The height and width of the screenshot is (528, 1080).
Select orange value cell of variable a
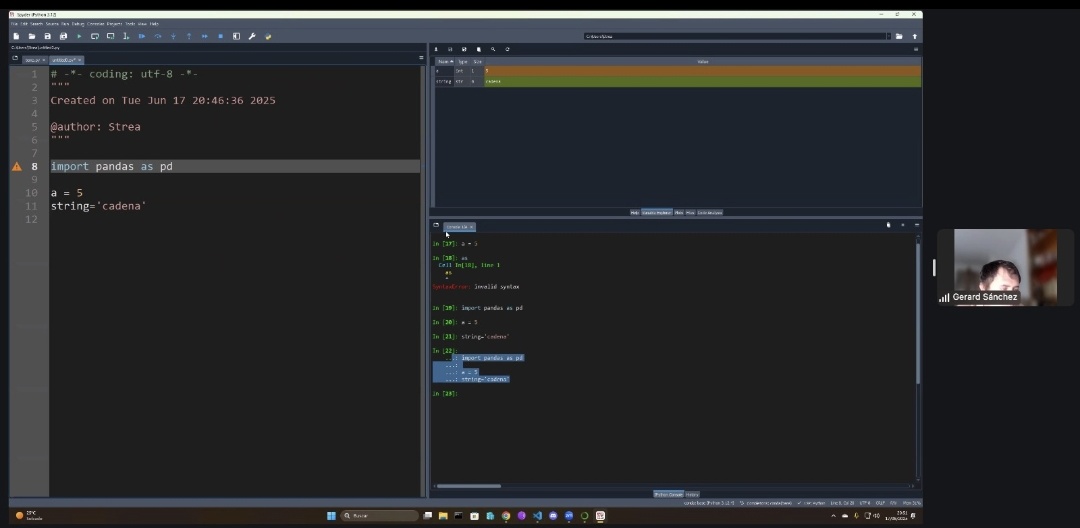tap(703, 71)
